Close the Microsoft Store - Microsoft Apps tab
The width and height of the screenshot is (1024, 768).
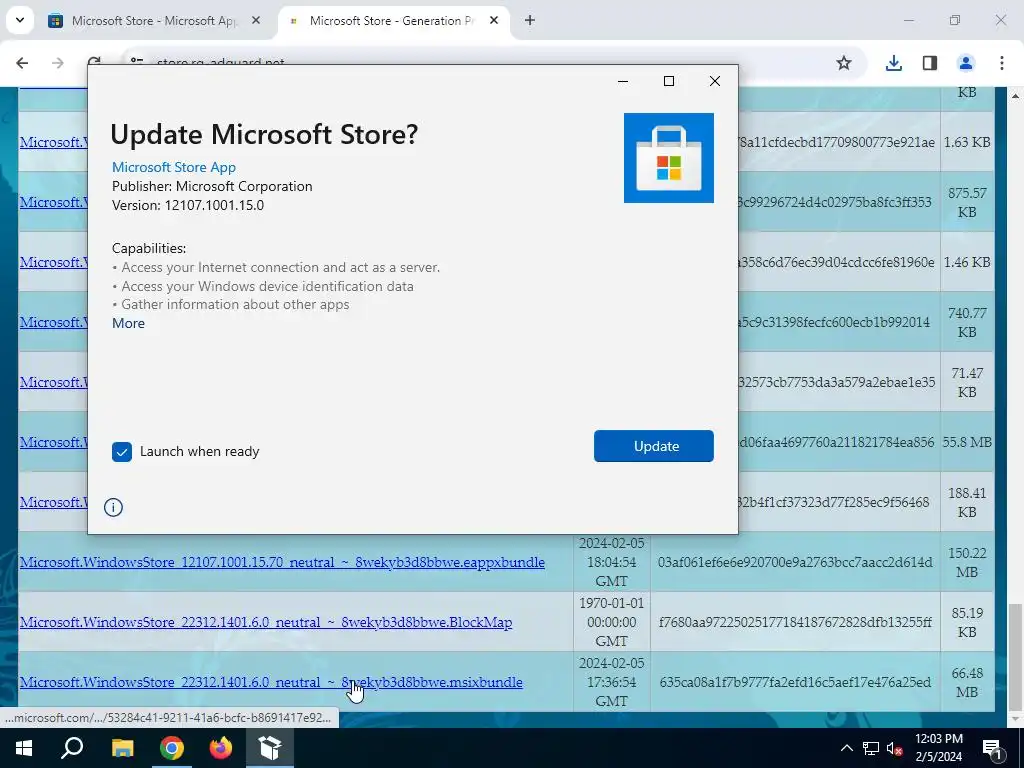click(256, 21)
